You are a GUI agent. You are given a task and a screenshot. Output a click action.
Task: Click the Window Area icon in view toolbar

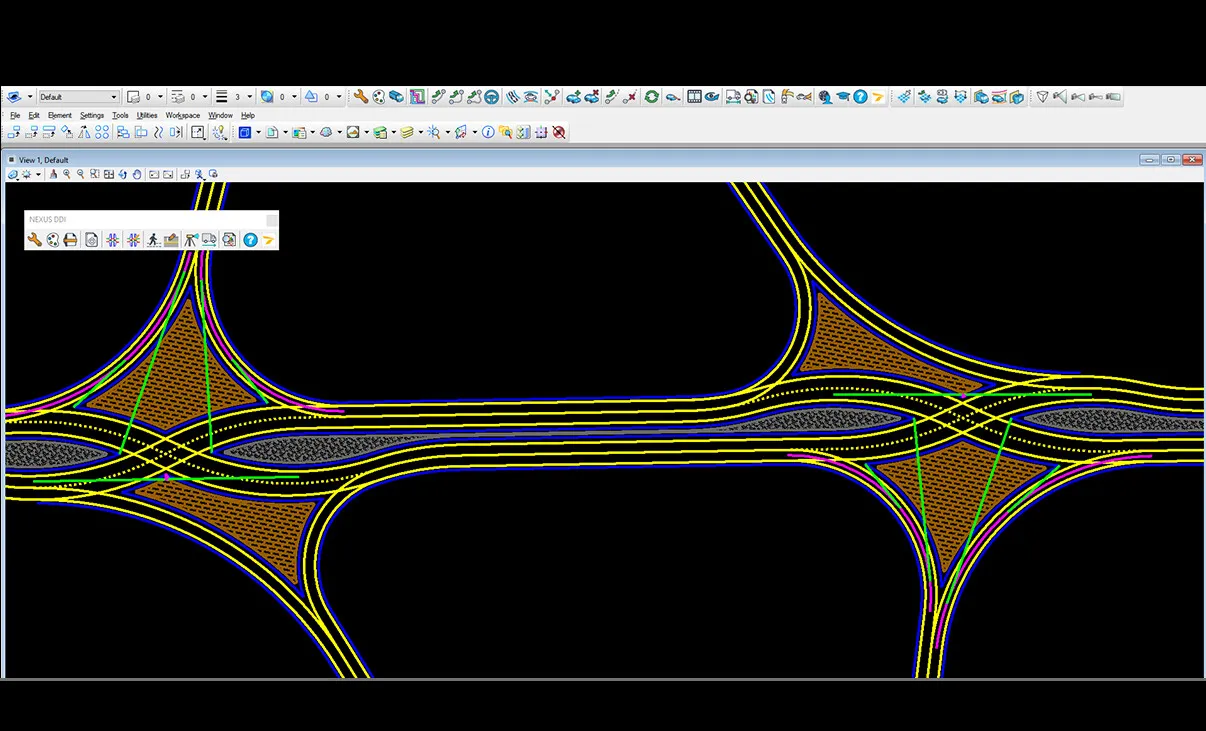pyautogui.click(x=94, y=174)
